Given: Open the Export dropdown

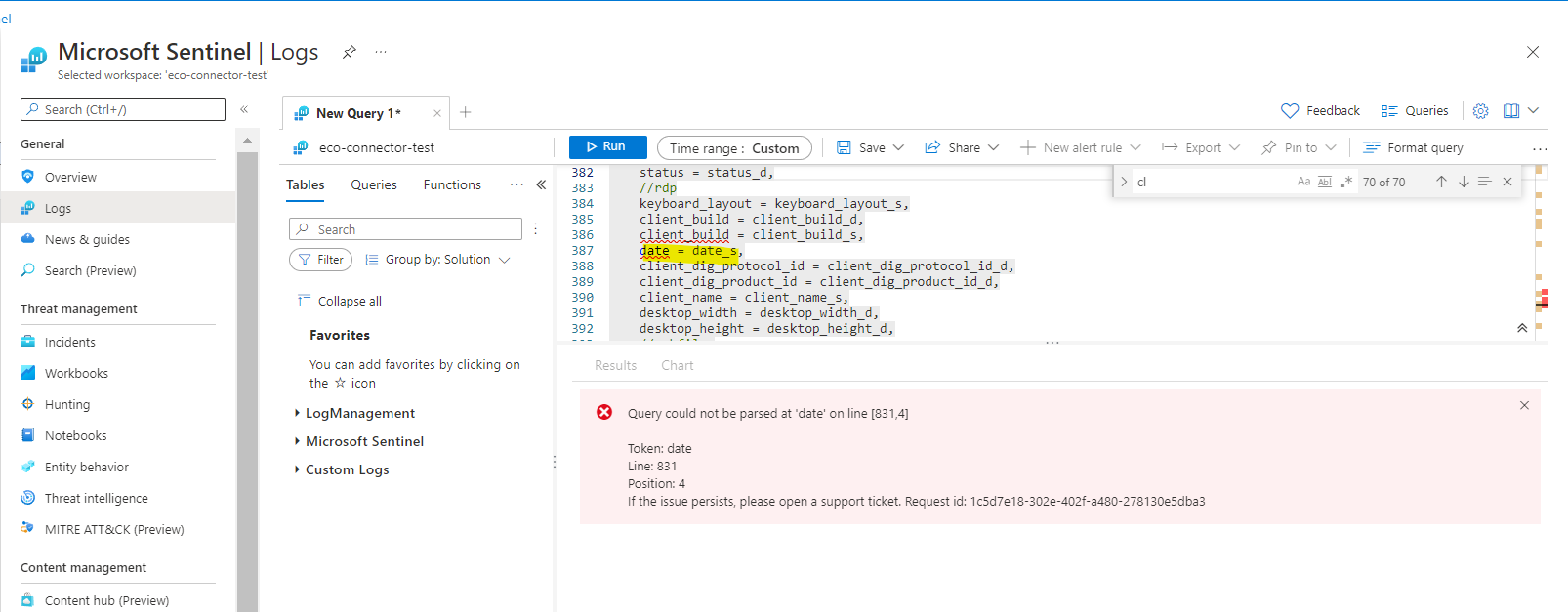Looking at the screenshot, I should (1201, 147).
